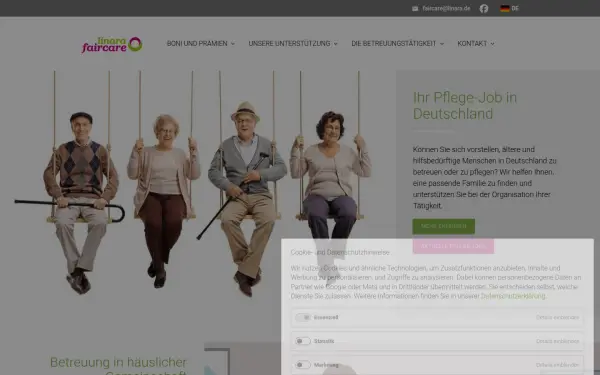Screen dimensions: 600x375
Task: Select DE language label
Action: [515, 8]
